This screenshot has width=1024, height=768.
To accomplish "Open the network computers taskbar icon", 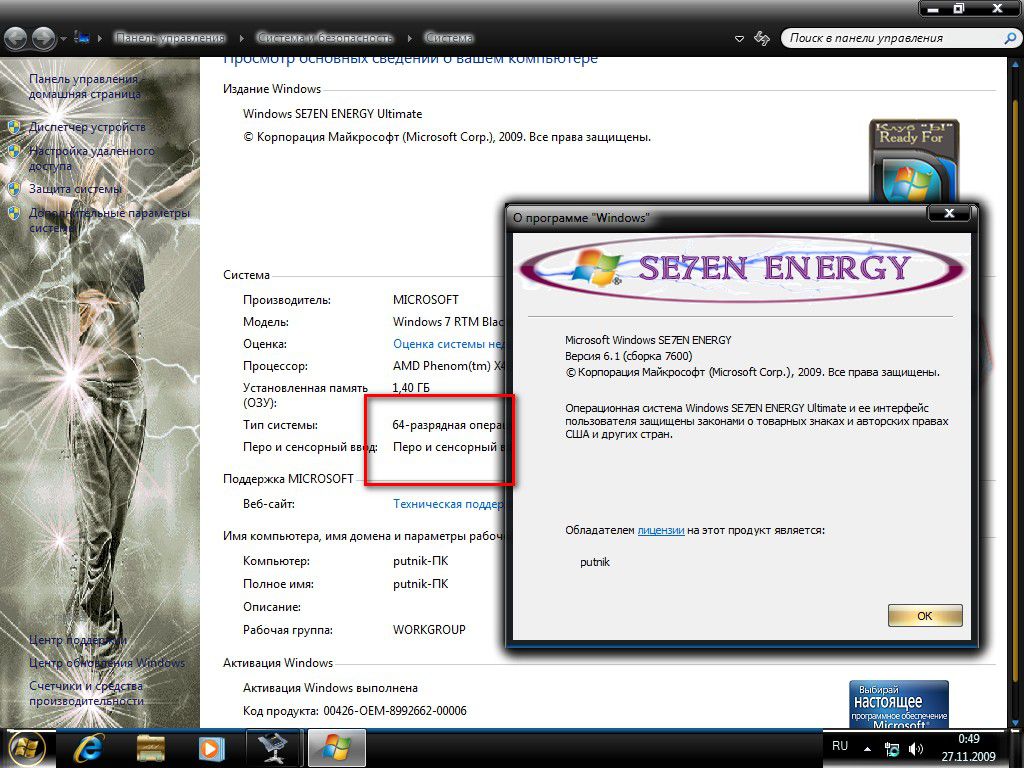I will click(273, 748).
